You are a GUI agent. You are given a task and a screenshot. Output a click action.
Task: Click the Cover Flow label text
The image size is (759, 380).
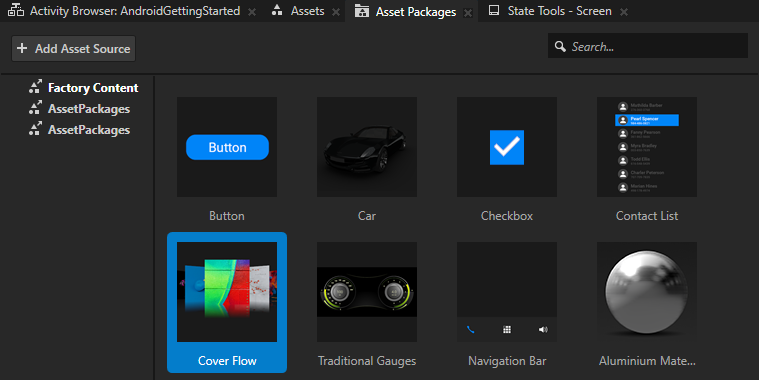point(227,361)
